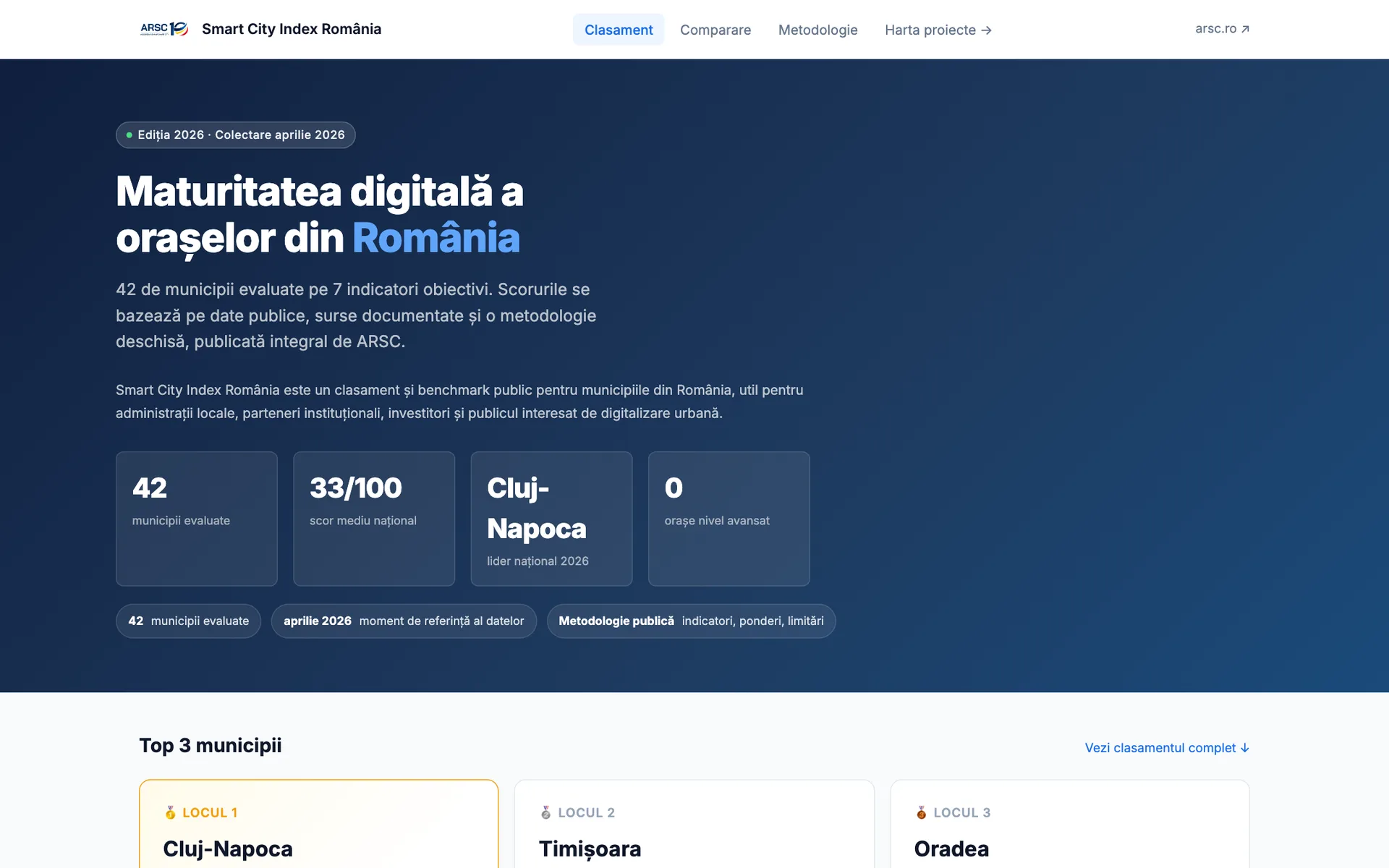Open the Cluj-Napoca top municipality card
The image size is (1389, 868).
pyautogui.click(x=318, y=824)
